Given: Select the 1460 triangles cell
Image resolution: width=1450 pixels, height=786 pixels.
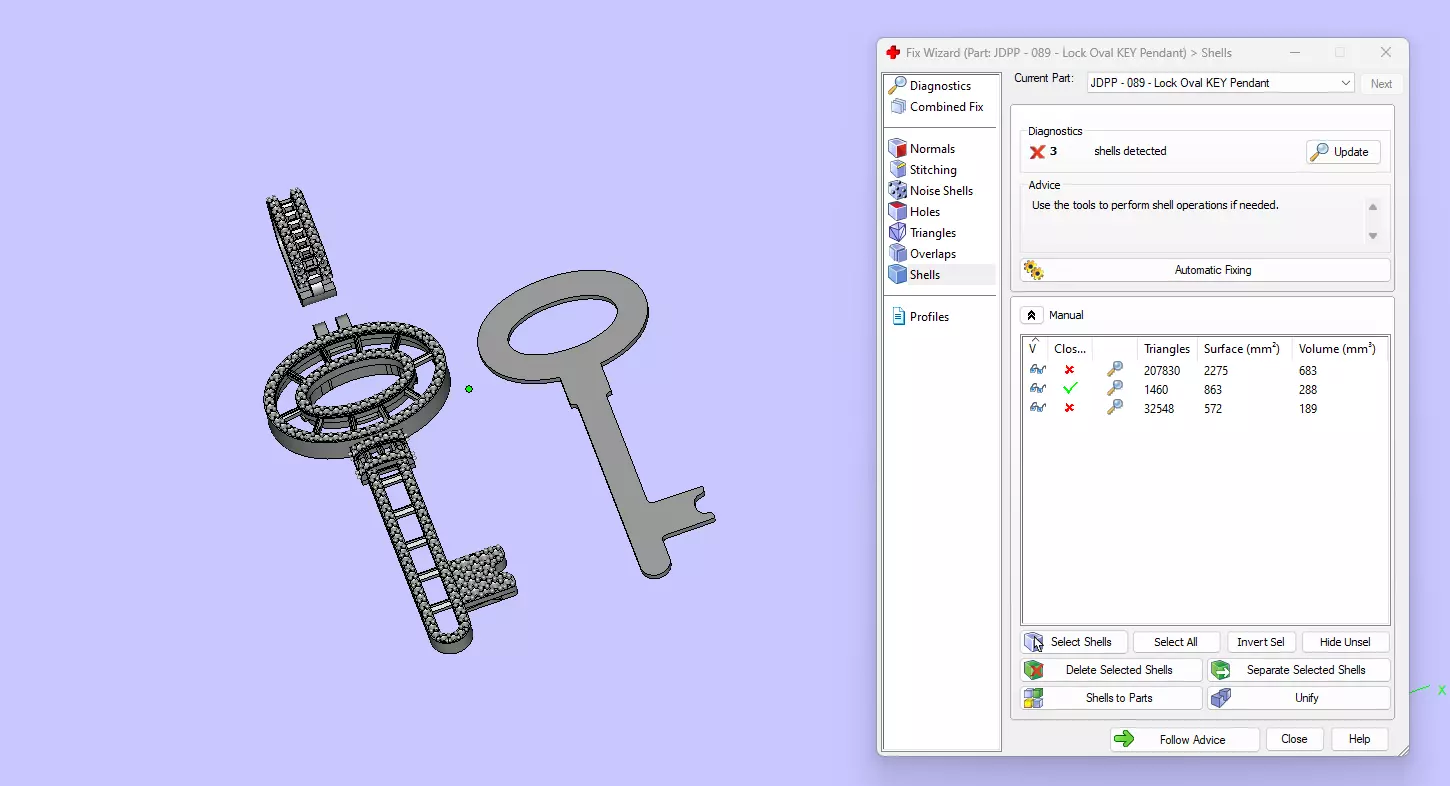Looking at the screenshot, I should click(x=1156, y=390).
